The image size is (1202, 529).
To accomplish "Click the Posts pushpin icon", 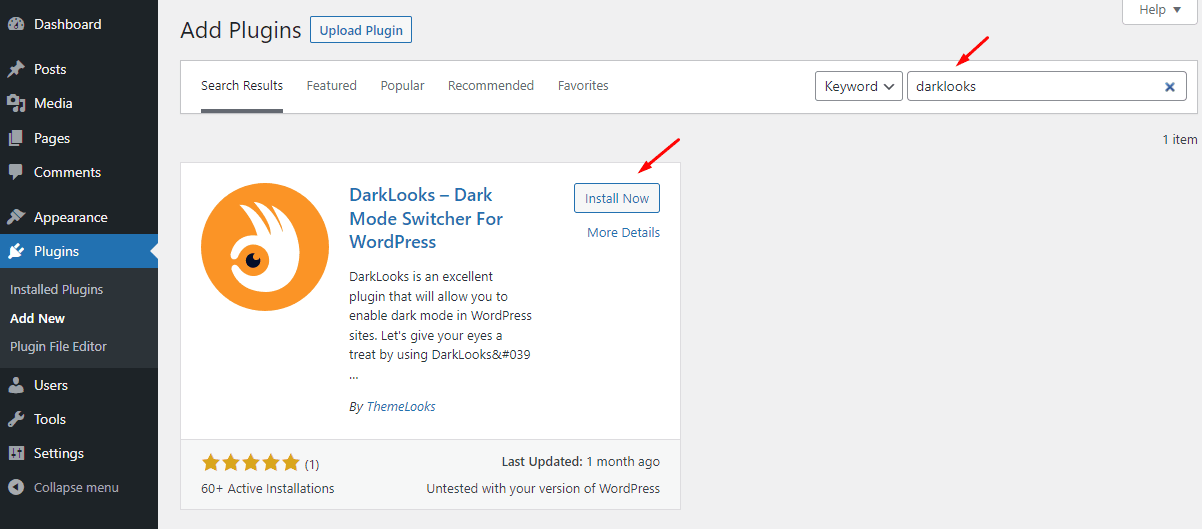I will point(16,69).
